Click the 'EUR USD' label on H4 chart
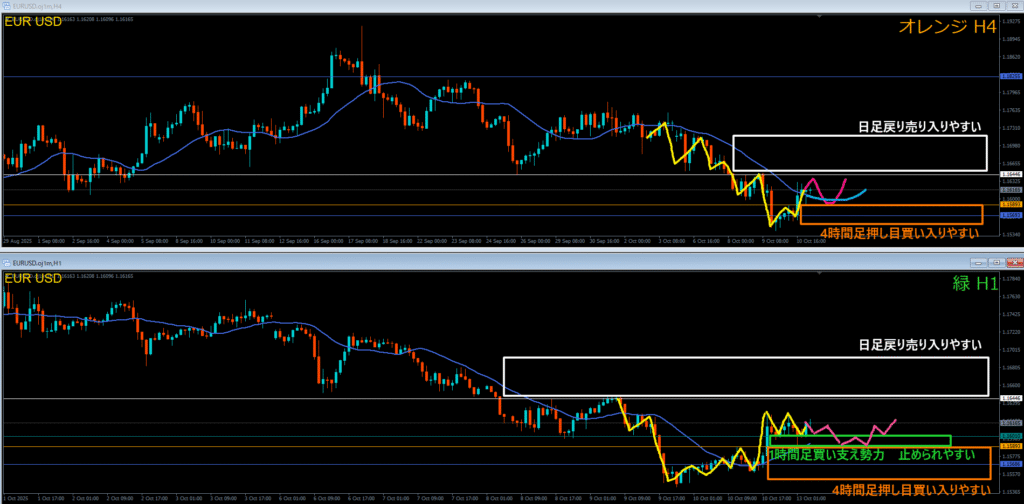 (35, 20)
